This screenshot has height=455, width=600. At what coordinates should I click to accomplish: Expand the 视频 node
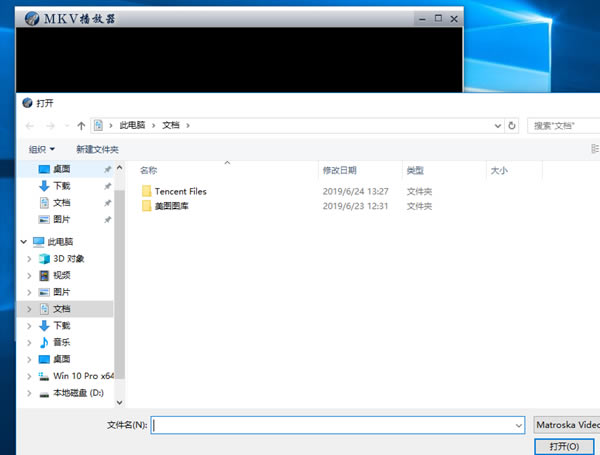(29, 276)
